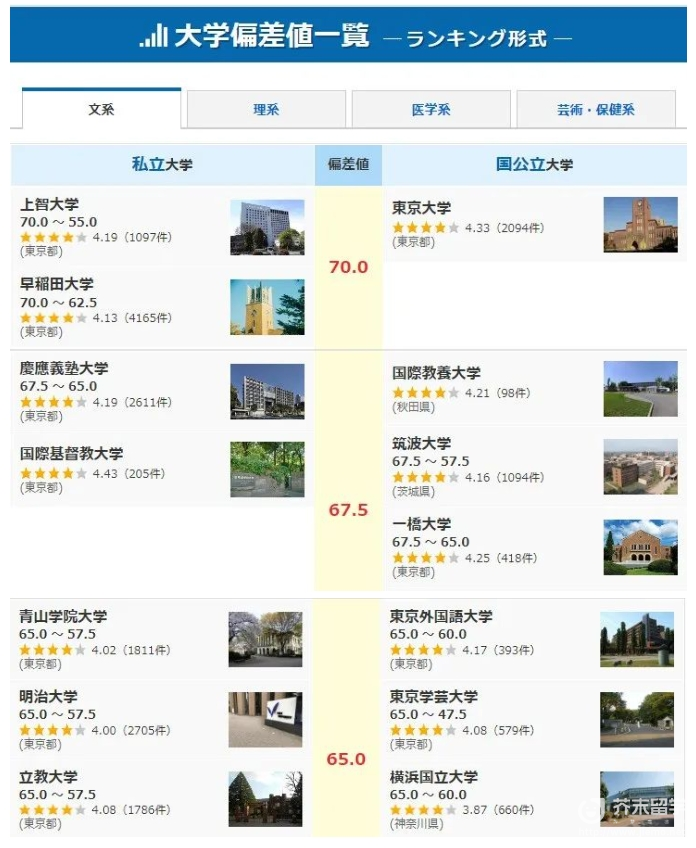Click the red 65.0 center label
The image size is (696, 848).
[346, 759]
